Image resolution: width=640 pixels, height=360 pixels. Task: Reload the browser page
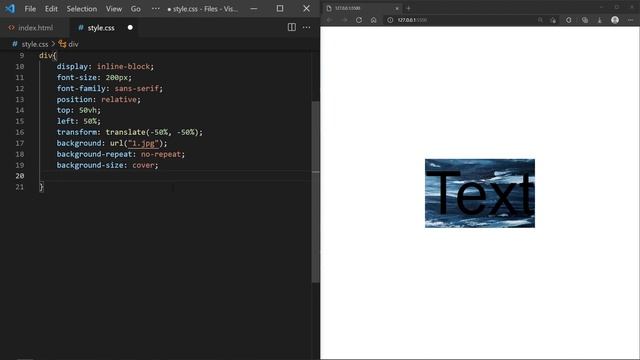coord(359,20)
